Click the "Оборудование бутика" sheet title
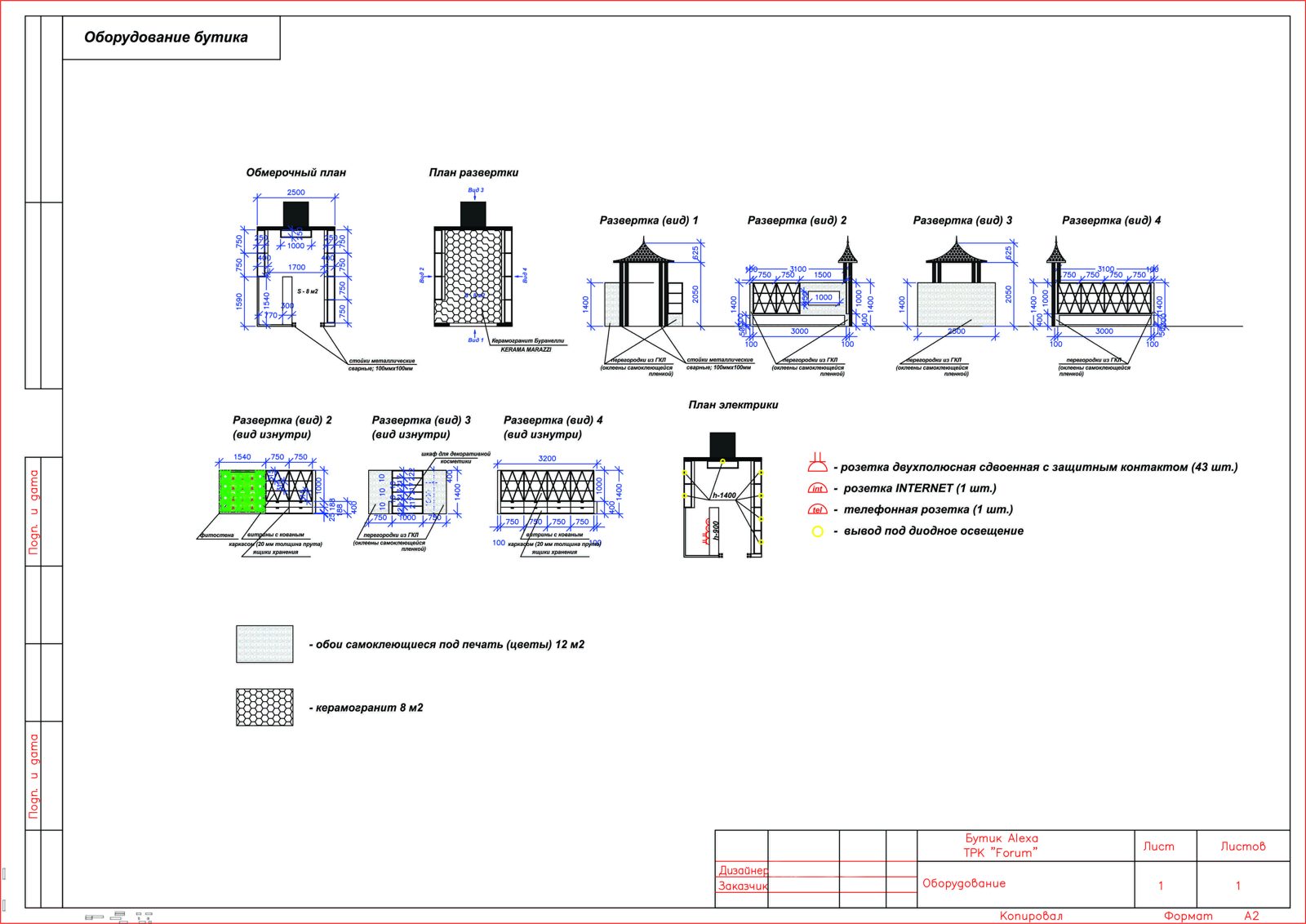This screenshot has width=1306, height=924. tap(166, 38)
